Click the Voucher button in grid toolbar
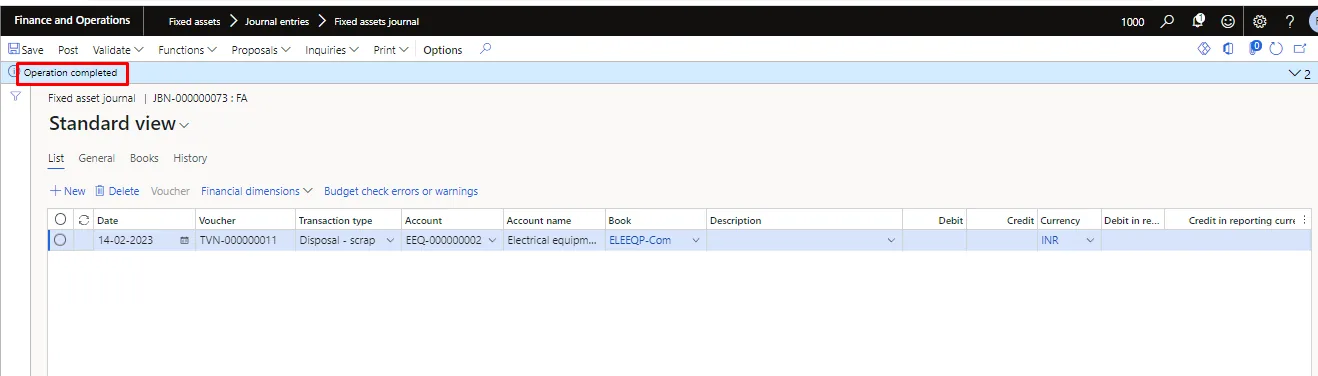1318x376 pixels. click(170, 191)
